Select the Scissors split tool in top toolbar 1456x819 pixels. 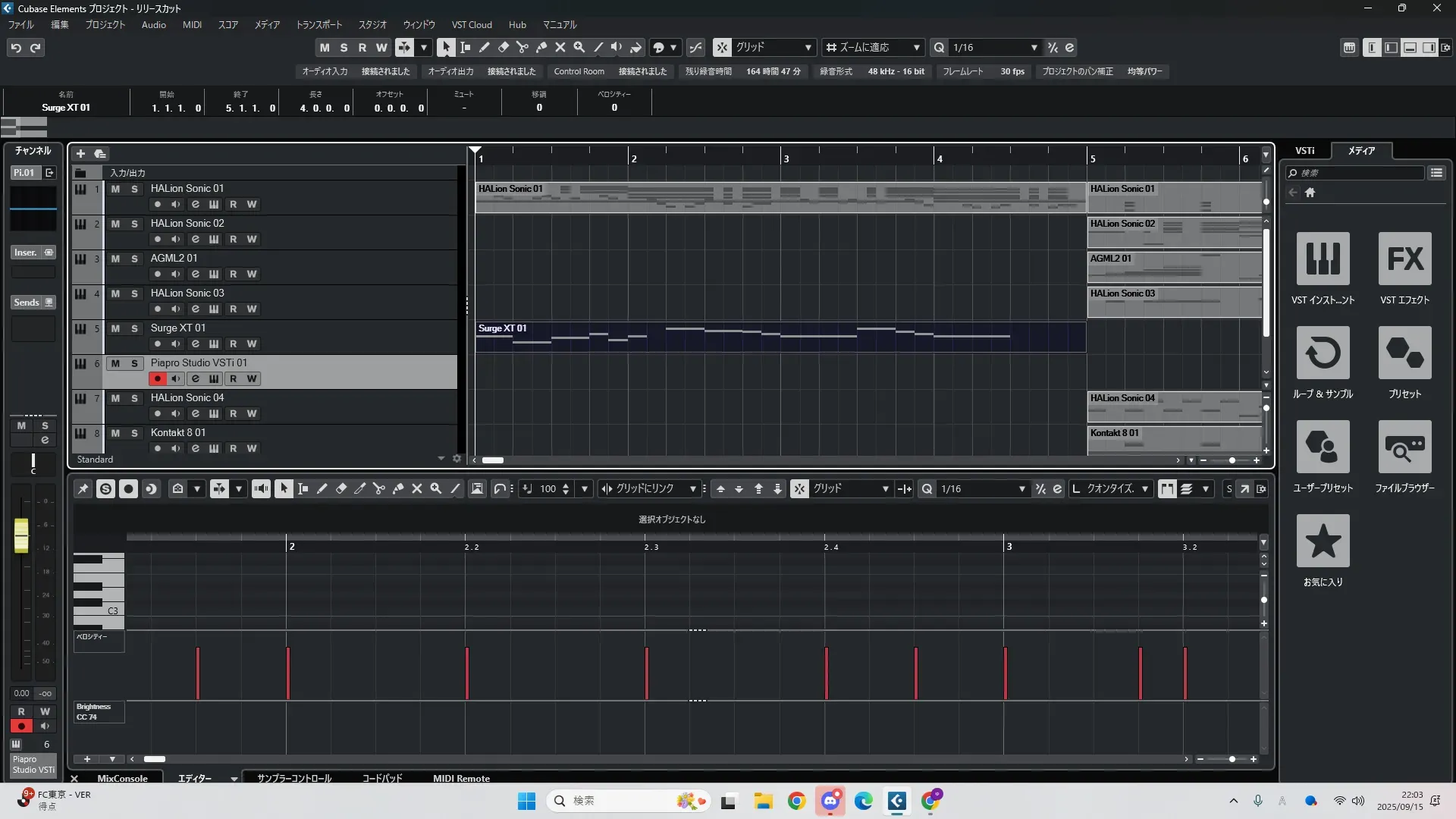coord(522,47)
